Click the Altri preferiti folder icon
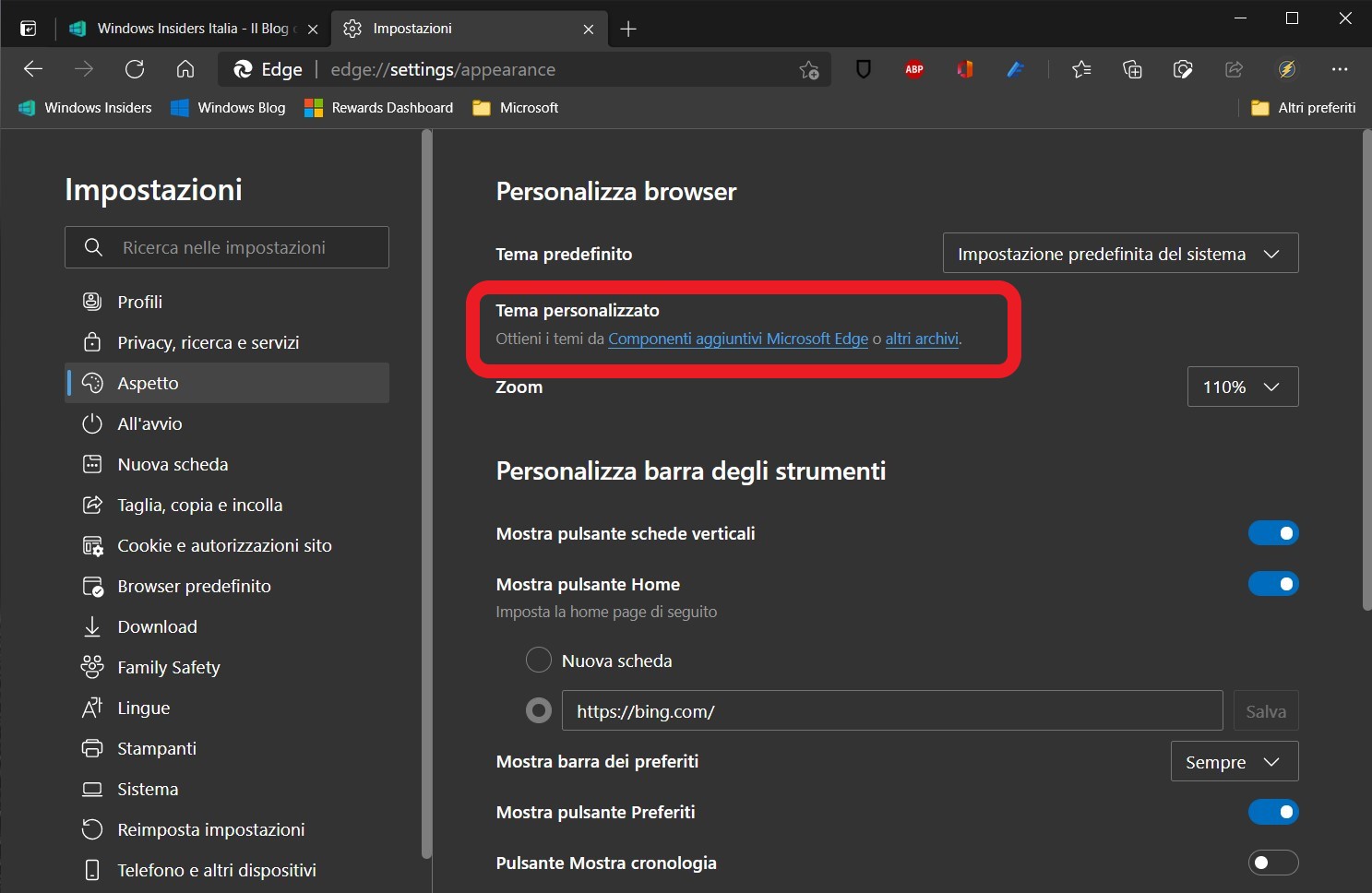Image resolution: width=1372 pixels, height=893 pixels. point(1259,108)
